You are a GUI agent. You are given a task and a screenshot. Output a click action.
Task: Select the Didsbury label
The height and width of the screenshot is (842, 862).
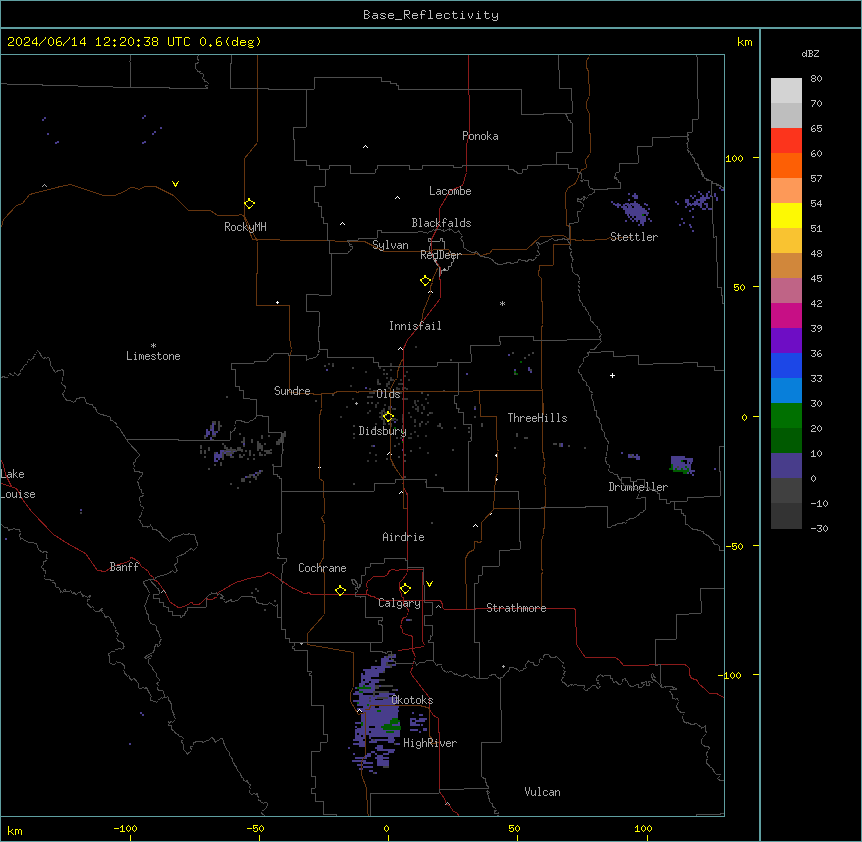(x=382, y=431)
